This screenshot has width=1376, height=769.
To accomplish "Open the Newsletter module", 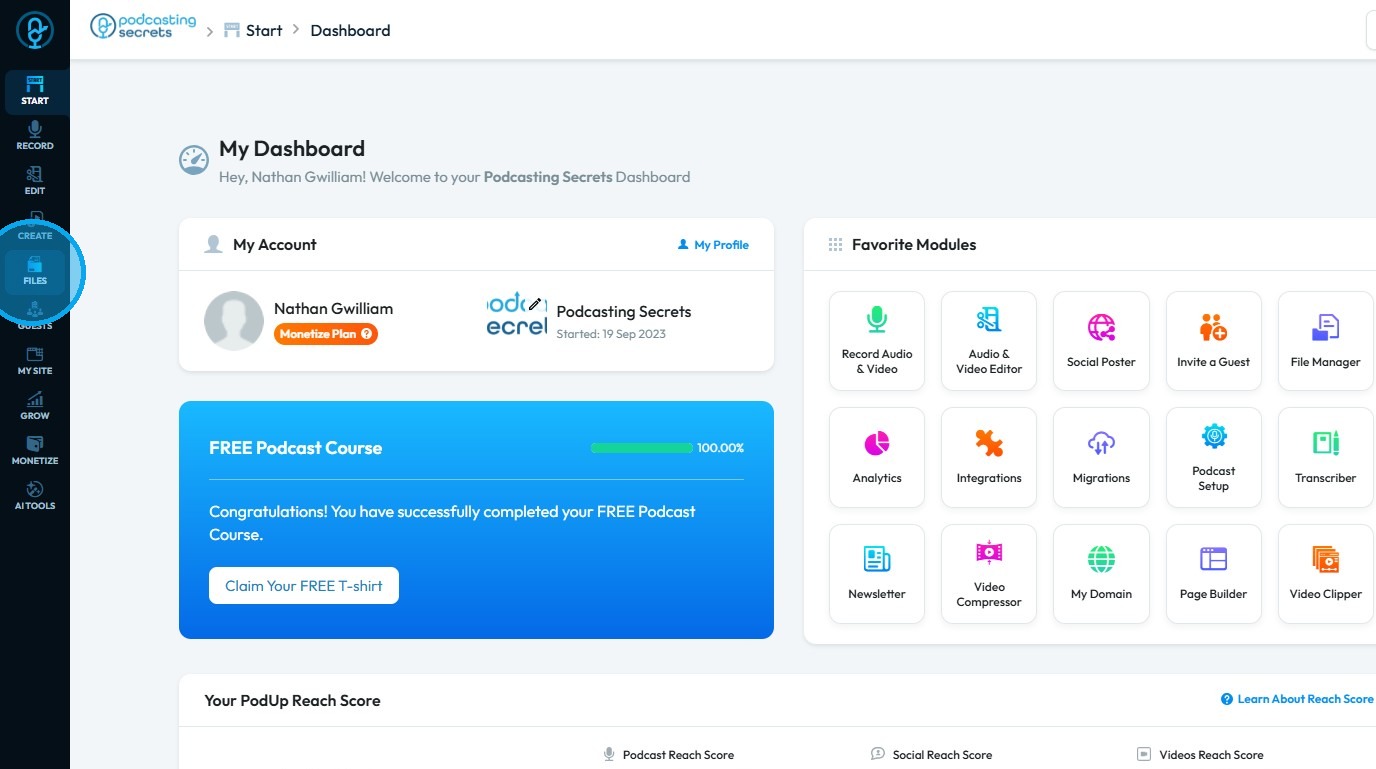I will [x=877, y=573].
